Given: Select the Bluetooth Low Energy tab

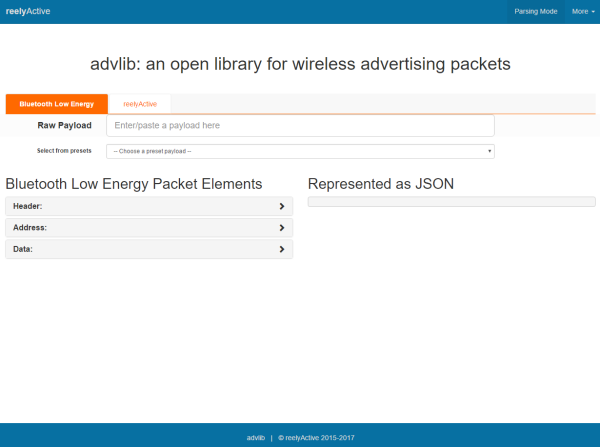Looking at the screenshot, I should [57, 104].
